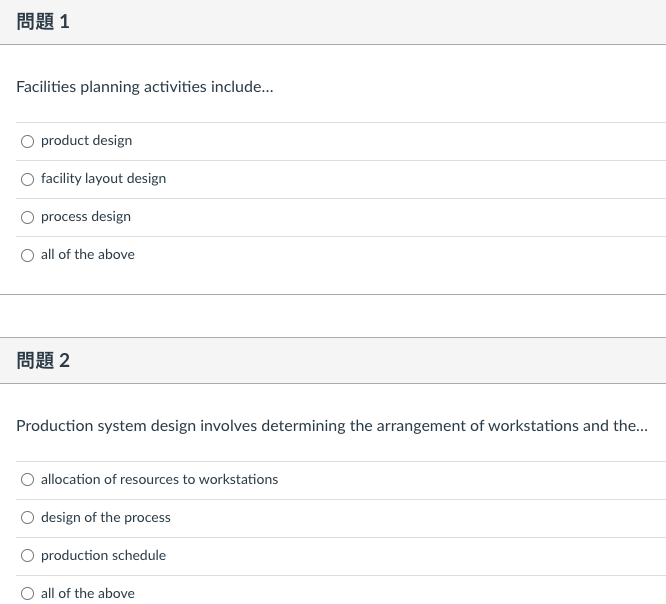Choose the 'design of the process' radio button
The image size is (666, 604).
(27, 518)
